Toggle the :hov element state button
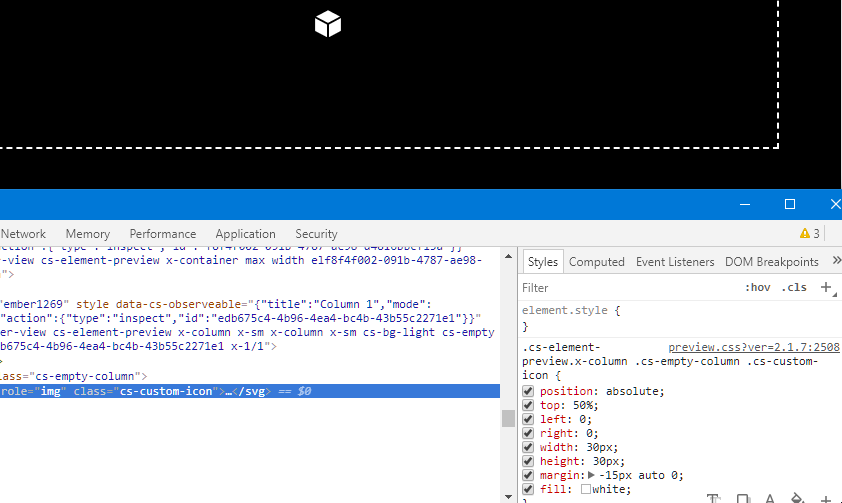 pos(757,288)
